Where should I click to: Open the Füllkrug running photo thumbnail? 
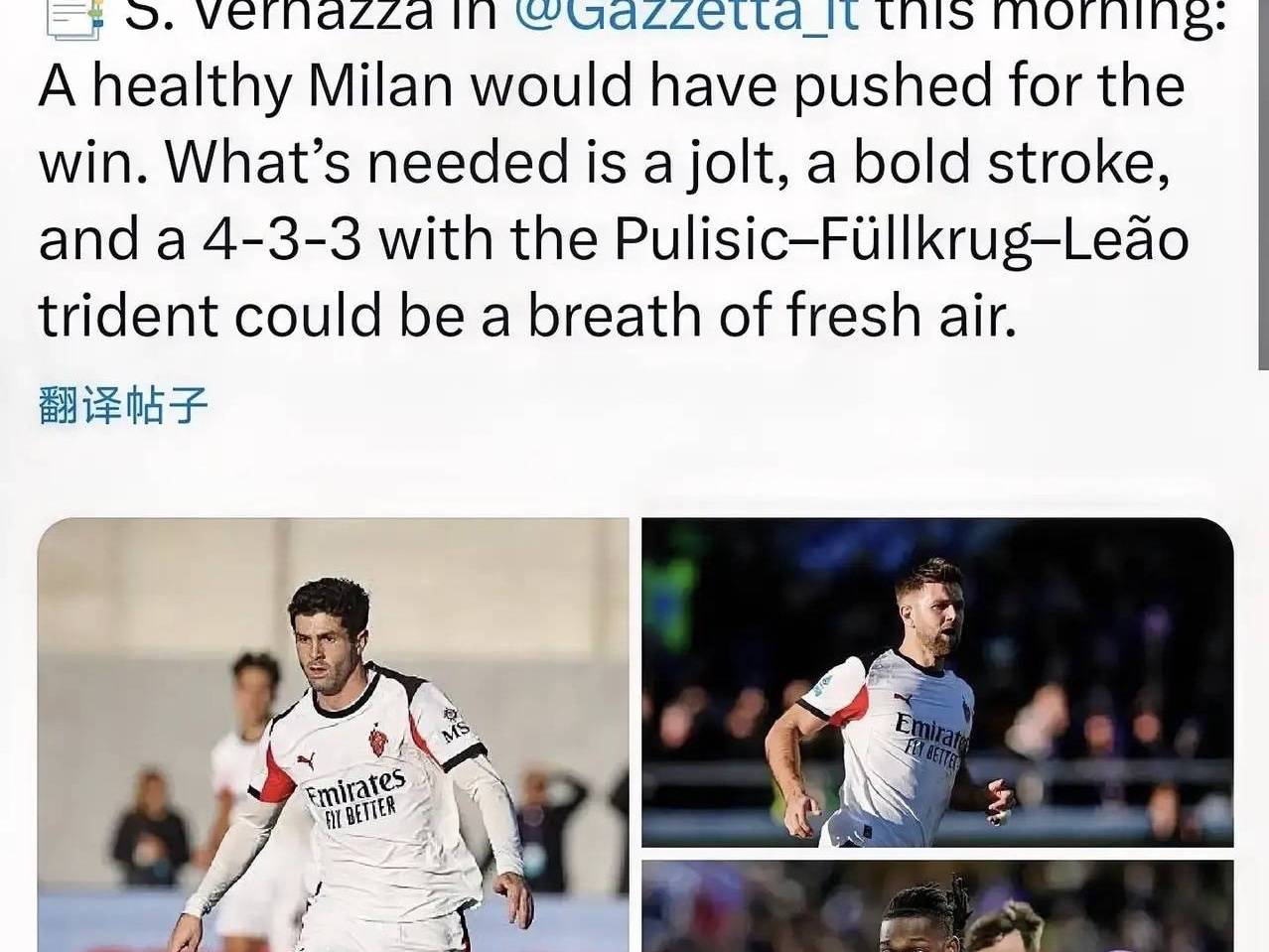tap(937, 682)
